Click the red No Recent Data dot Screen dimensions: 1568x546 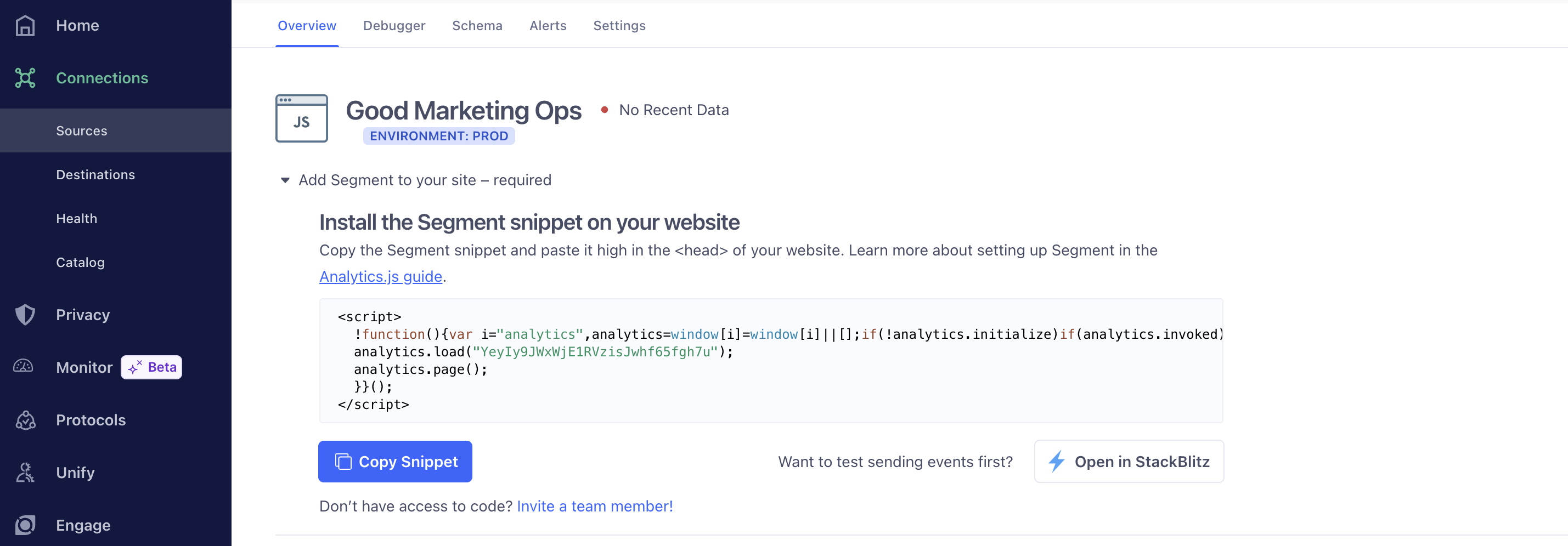pos(605,110)
